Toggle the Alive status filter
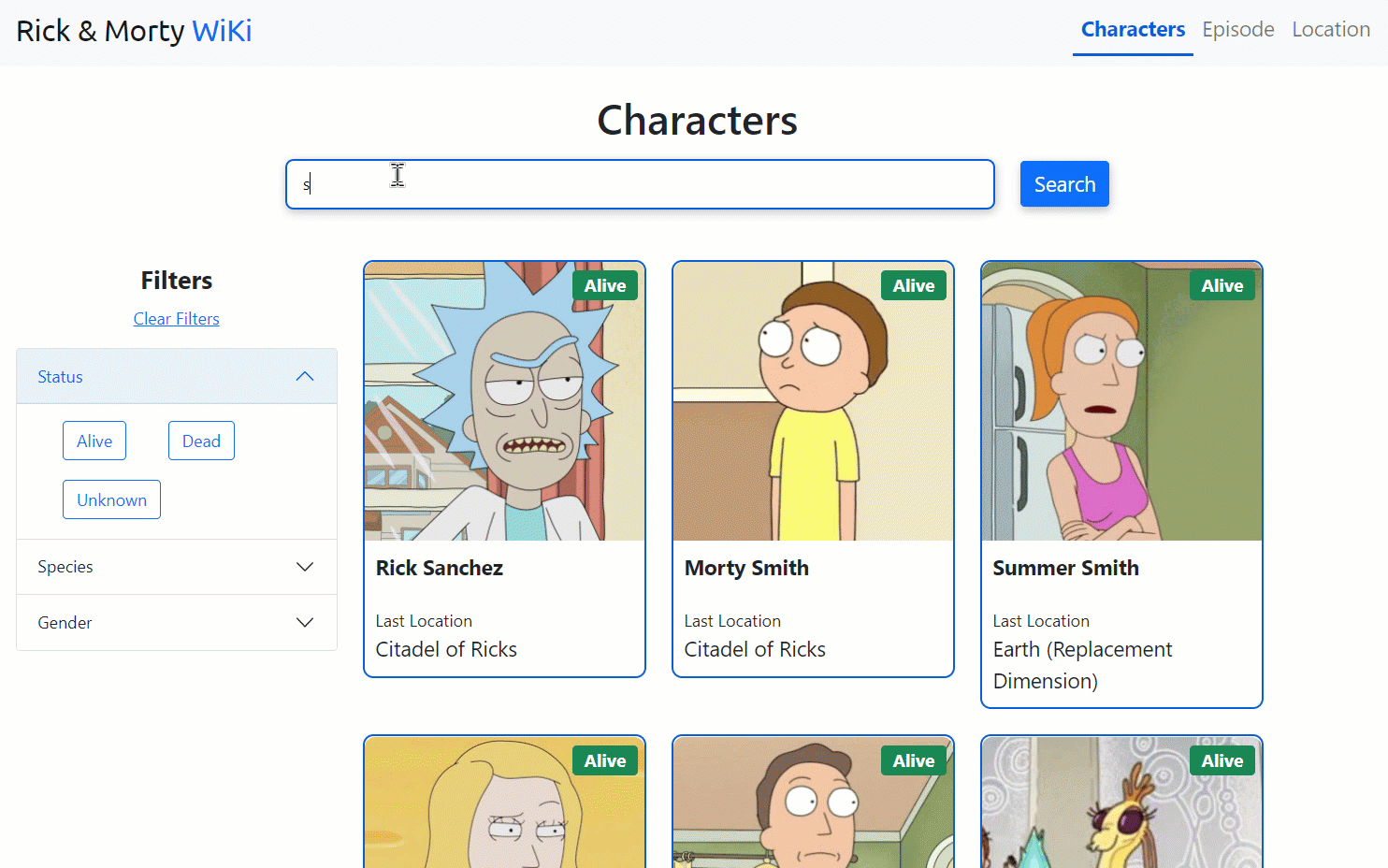This screenshot has height=868, width=1388. point(94,441)
